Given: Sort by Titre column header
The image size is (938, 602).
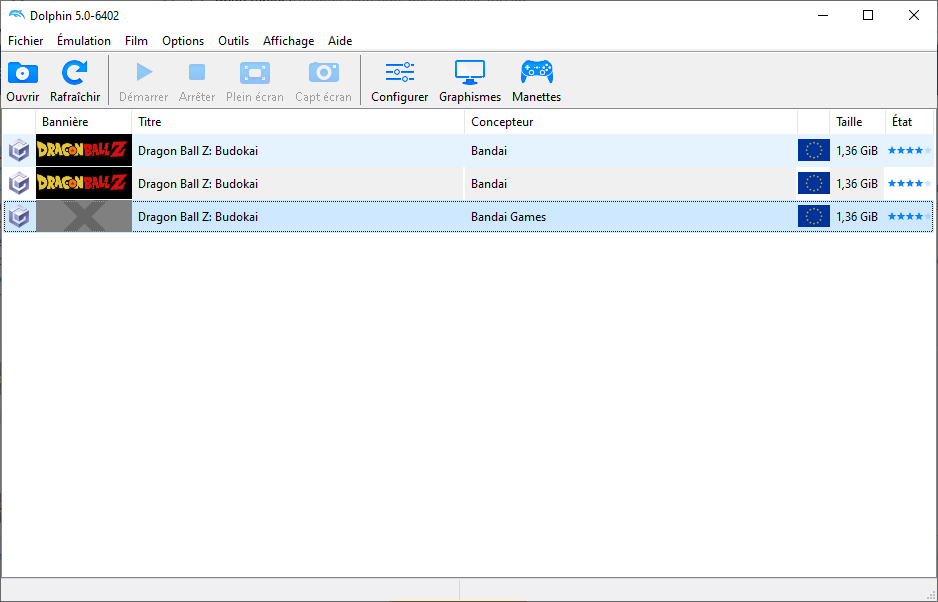Looking at the screenshot, I should pos(298,121).
